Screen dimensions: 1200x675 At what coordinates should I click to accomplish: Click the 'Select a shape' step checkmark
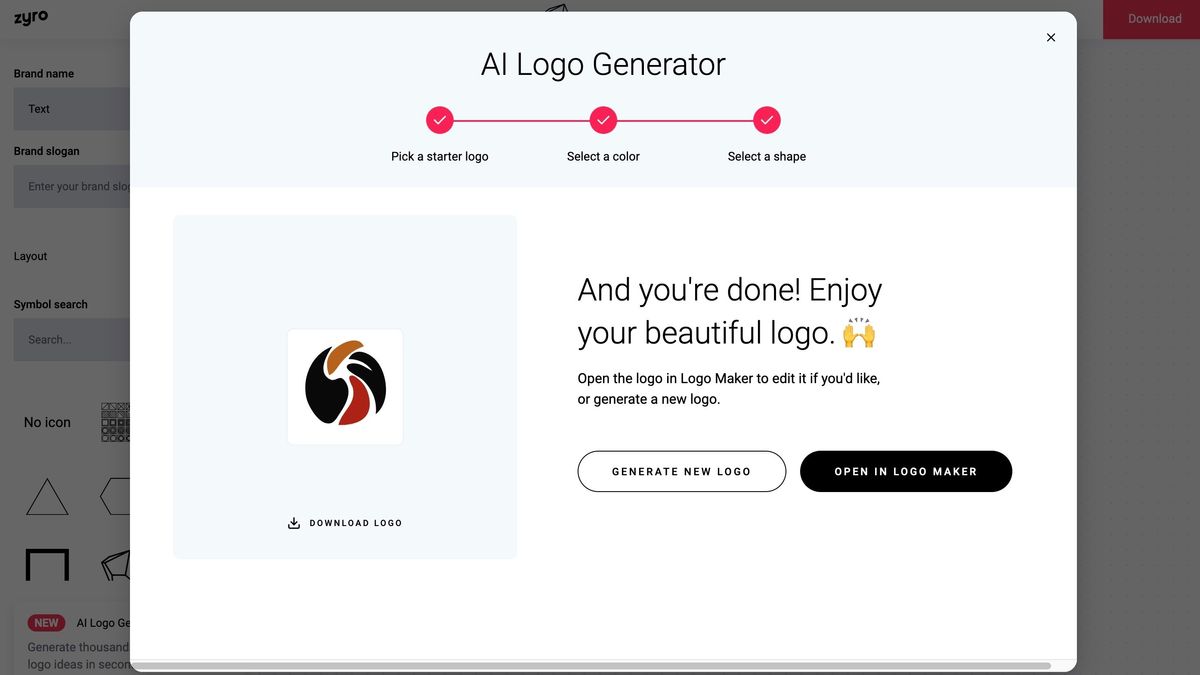766,119
